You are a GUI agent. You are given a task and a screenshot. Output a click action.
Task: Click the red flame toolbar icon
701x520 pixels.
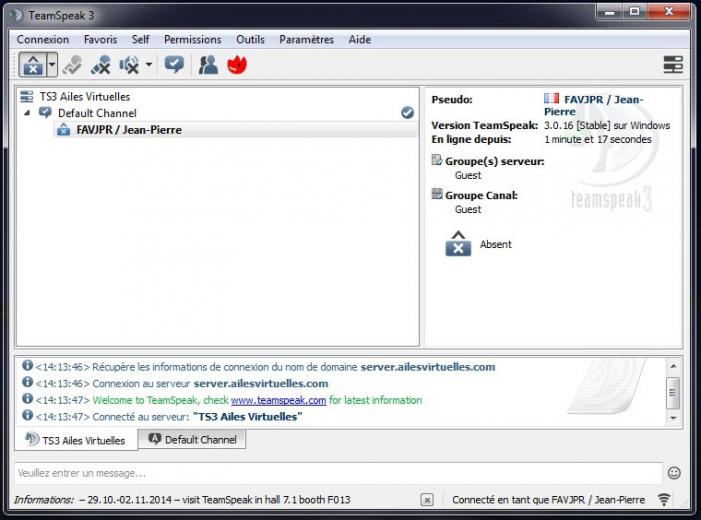(x=237, y=65)
